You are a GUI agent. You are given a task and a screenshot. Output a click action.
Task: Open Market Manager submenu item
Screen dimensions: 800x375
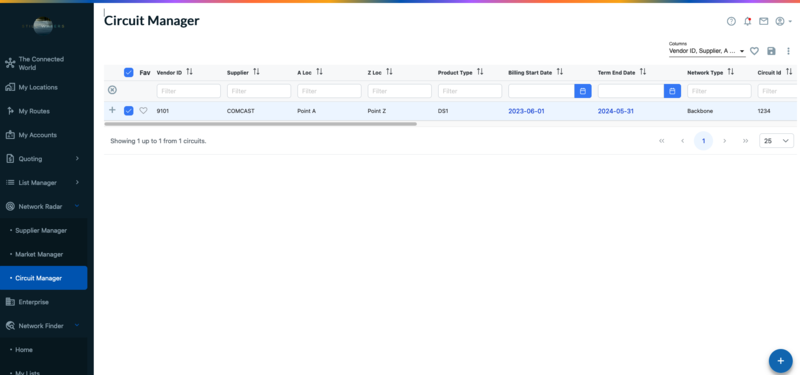[44, 254]
